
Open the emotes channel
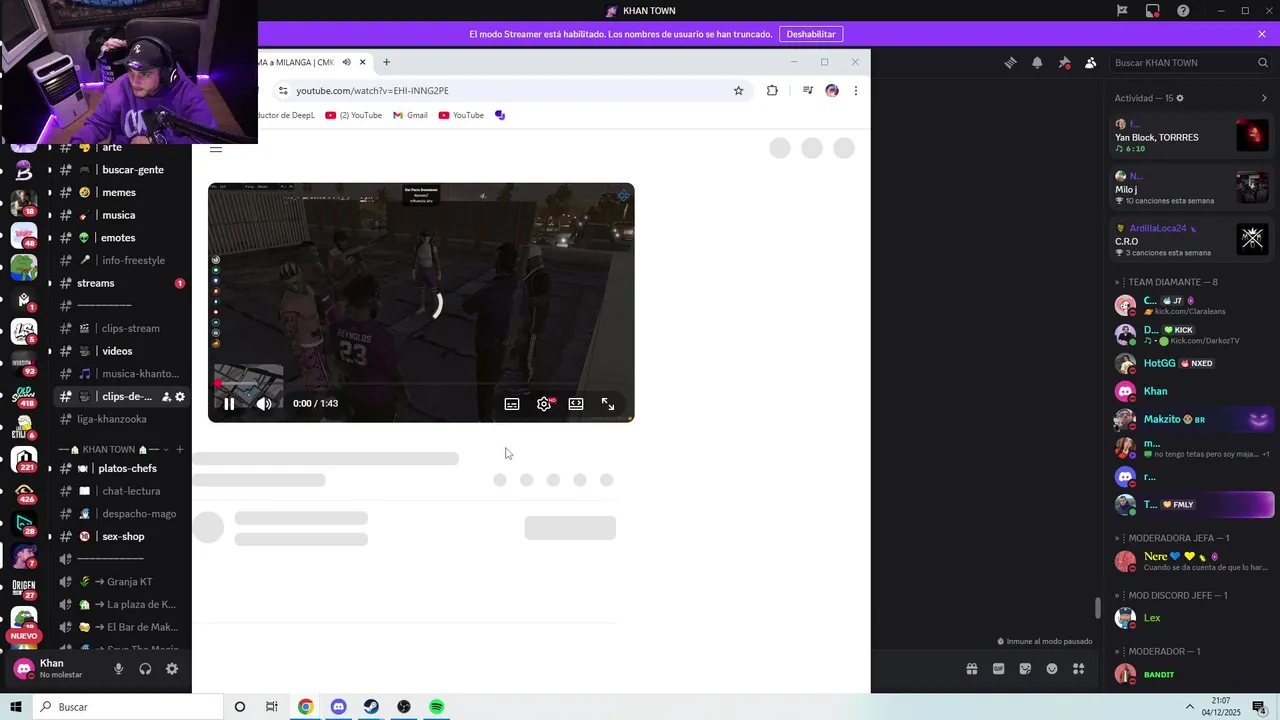point(120,238)
